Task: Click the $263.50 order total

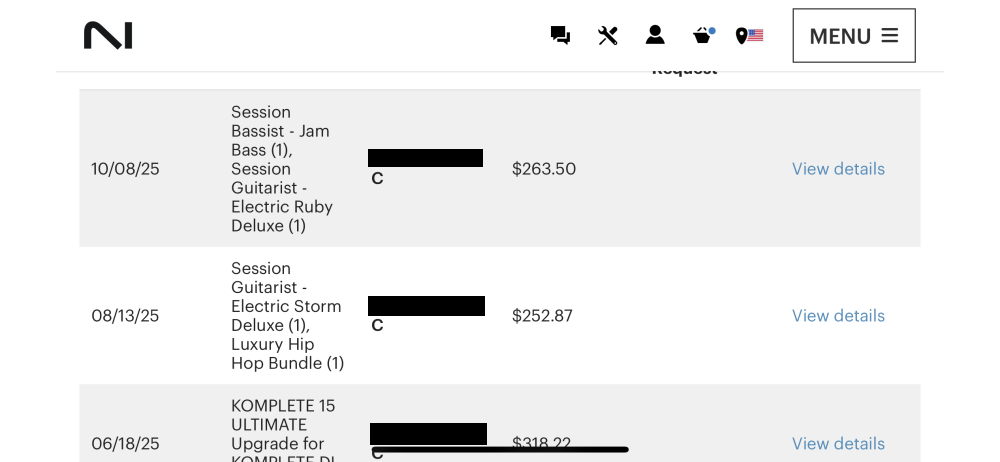Action: (544, 169)
